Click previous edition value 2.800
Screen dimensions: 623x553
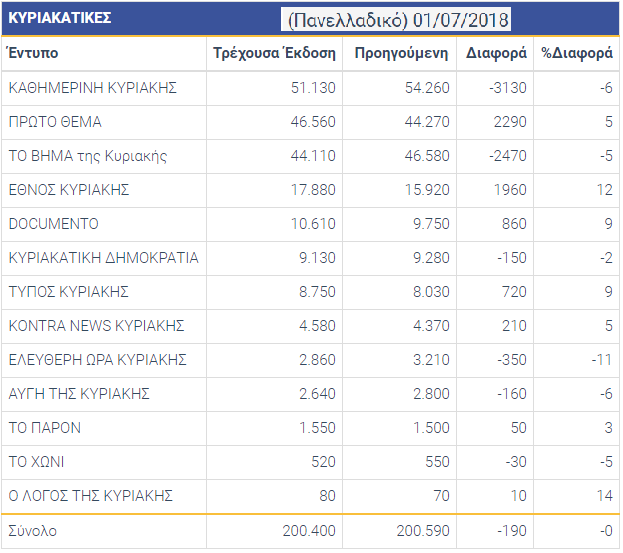tap(431, 394)
